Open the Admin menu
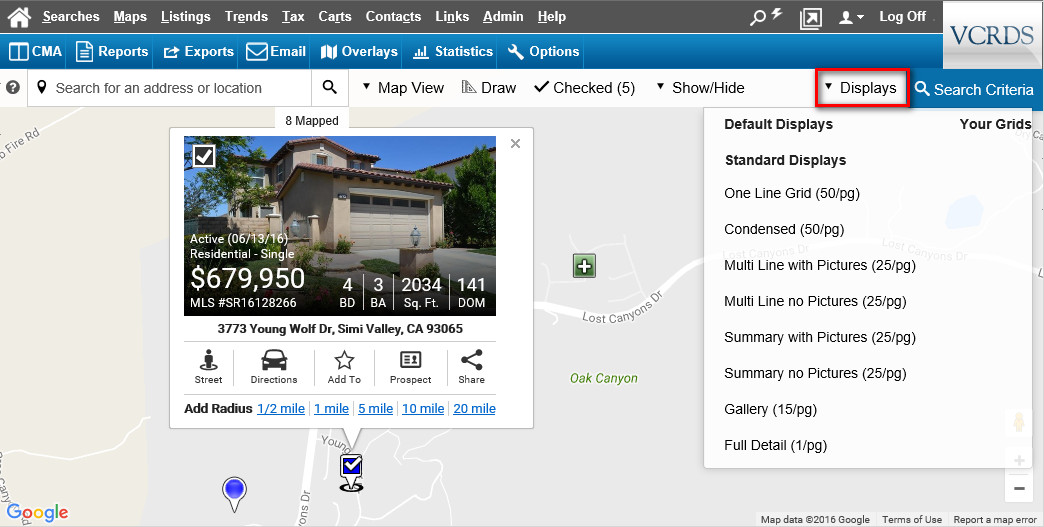Viewport: 1044px width, 527px height. [x=503, y=17]
